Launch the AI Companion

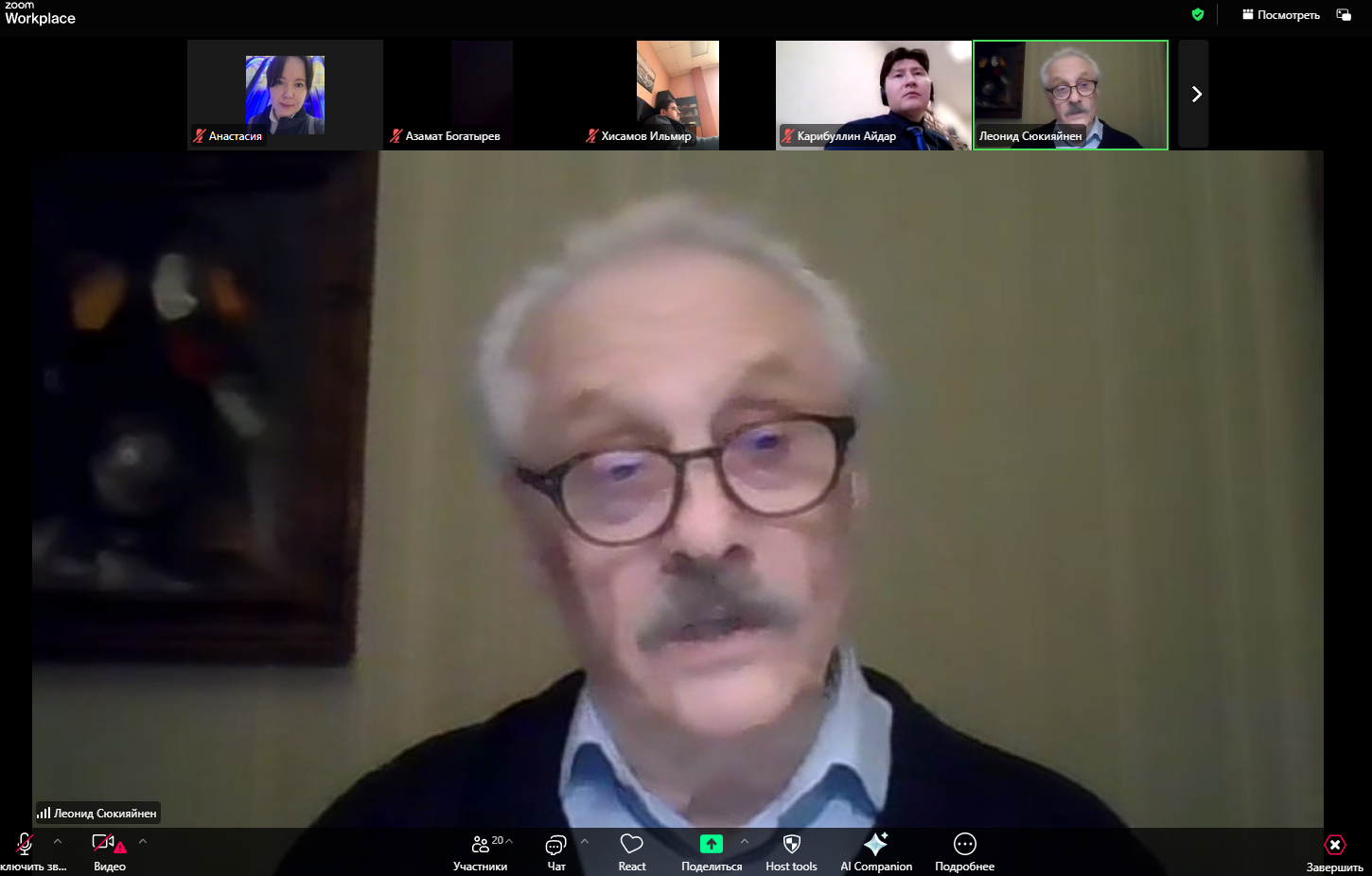876,851
